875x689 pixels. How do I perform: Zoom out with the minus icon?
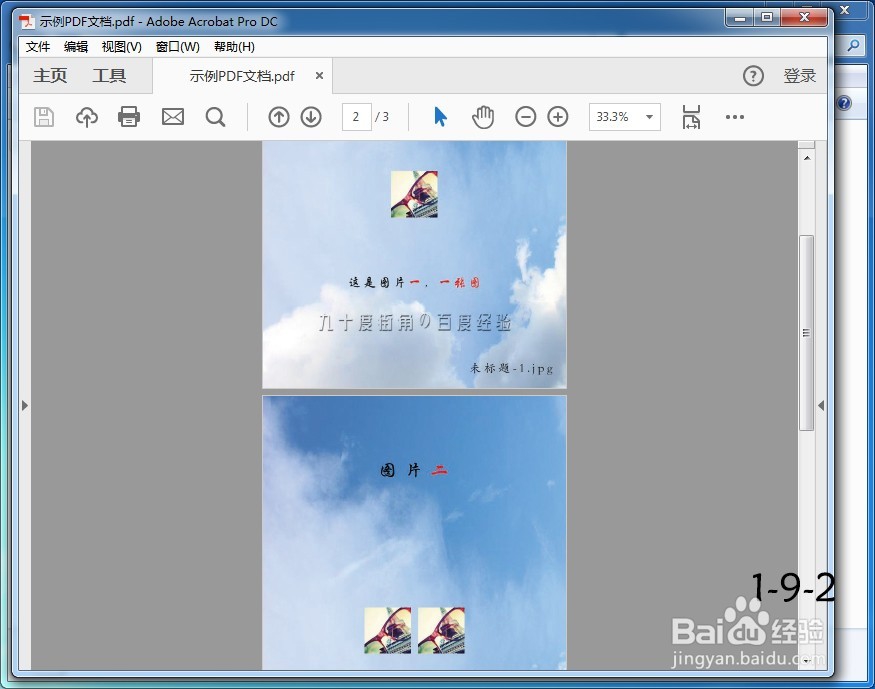[x=526, y=117]
